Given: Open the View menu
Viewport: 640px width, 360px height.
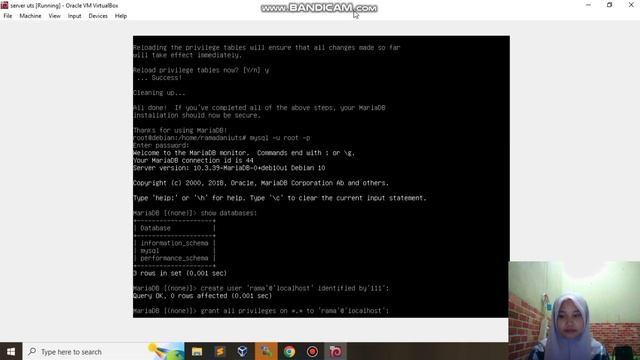Looking at the screenshot, I should [x=54, y=16].
